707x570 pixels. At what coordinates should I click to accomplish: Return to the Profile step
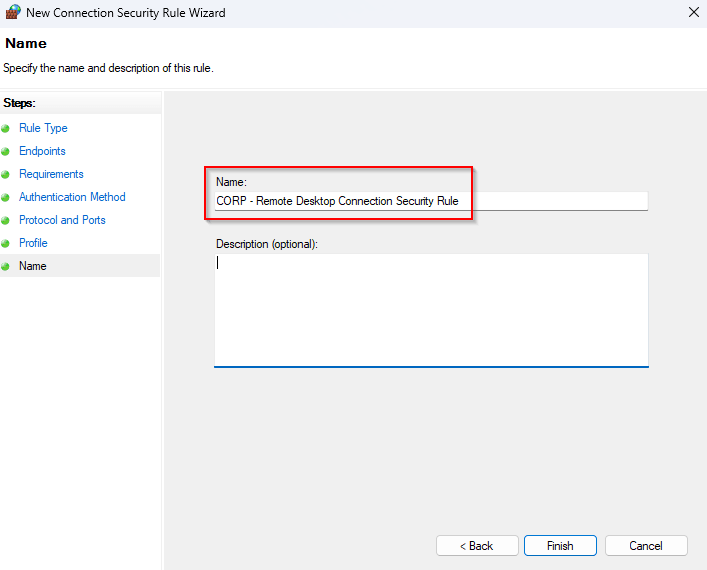click(x=33, y=243)
